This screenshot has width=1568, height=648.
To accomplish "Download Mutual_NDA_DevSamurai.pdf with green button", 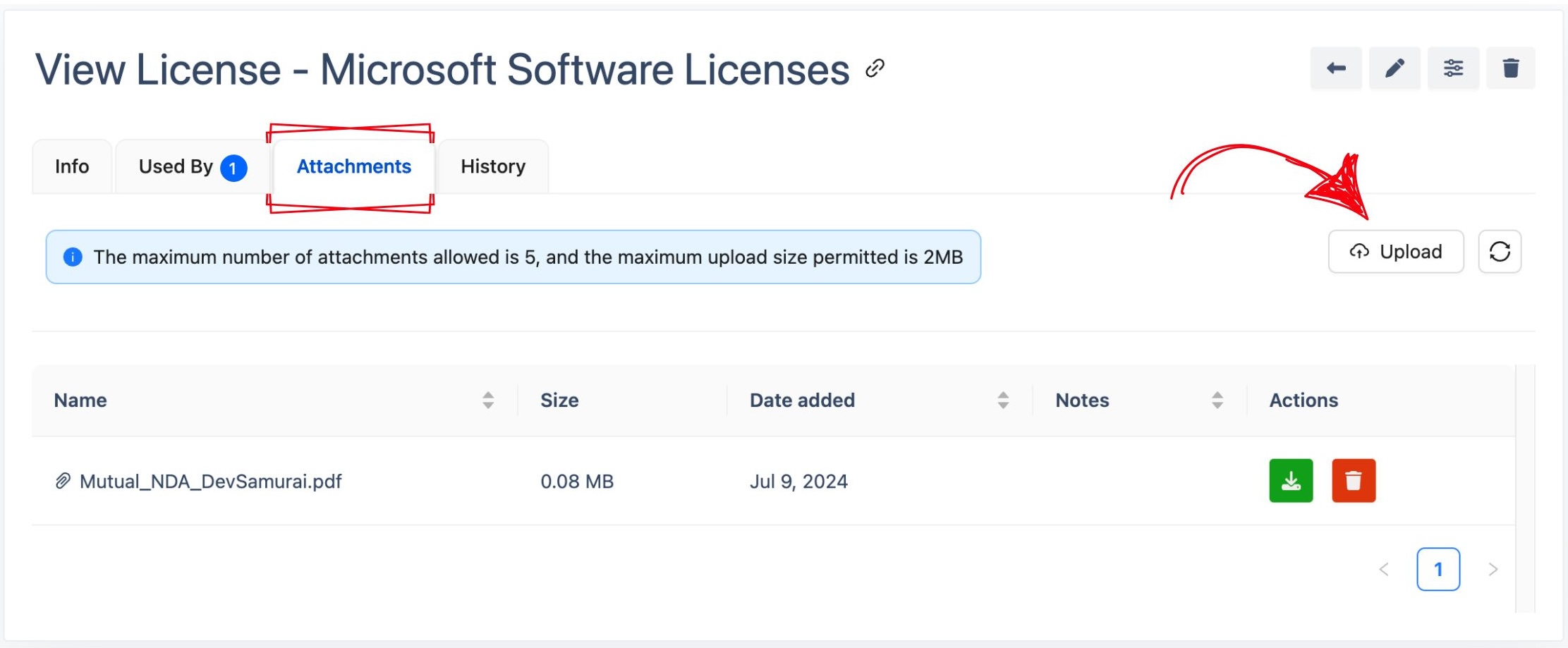I will (x=1290, y=481).
